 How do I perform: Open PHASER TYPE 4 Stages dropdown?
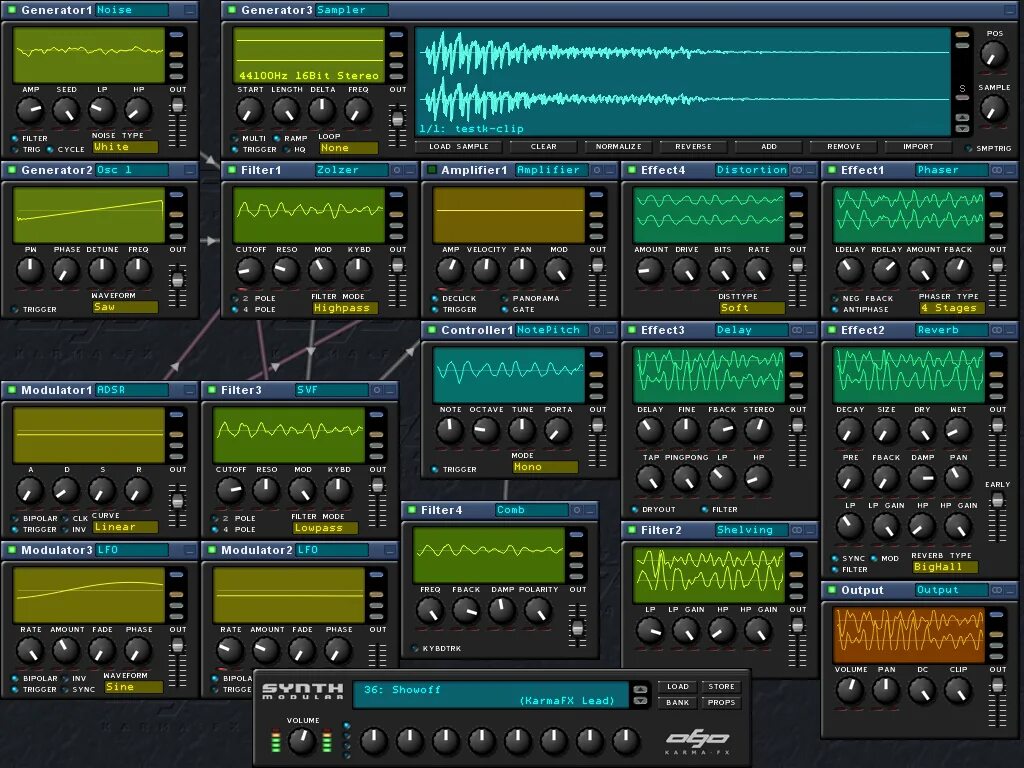click(x=952, y=308)
